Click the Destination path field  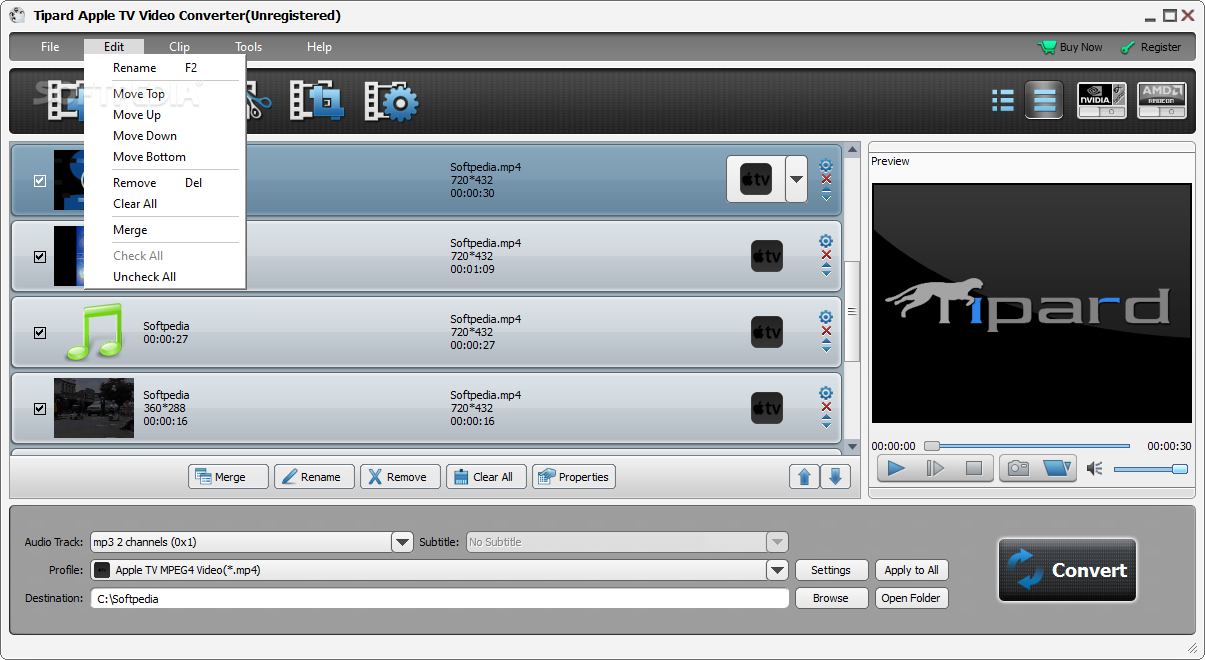pyautogui.click(x=440, y=598)
